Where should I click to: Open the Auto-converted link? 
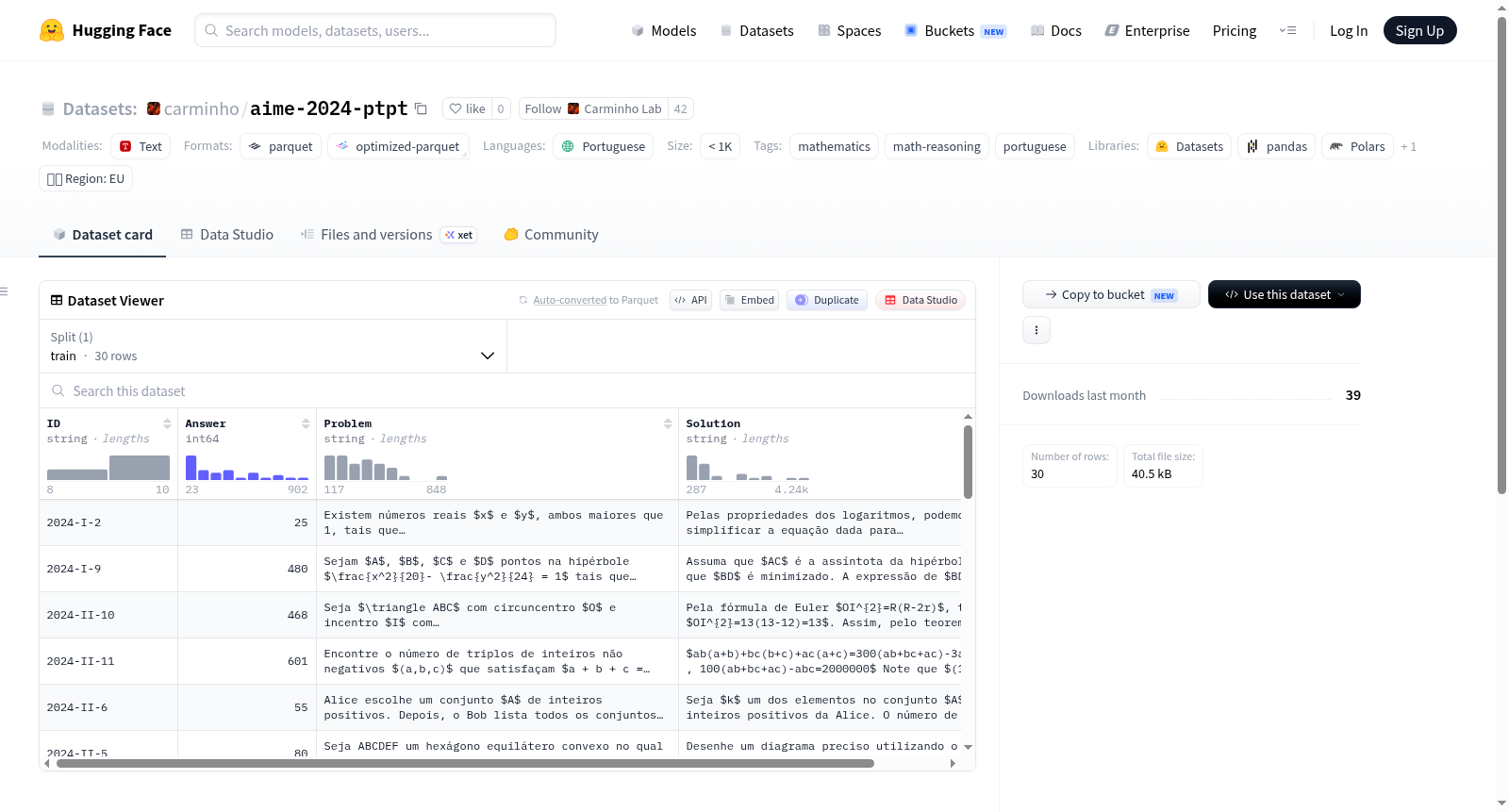(570, 300)
